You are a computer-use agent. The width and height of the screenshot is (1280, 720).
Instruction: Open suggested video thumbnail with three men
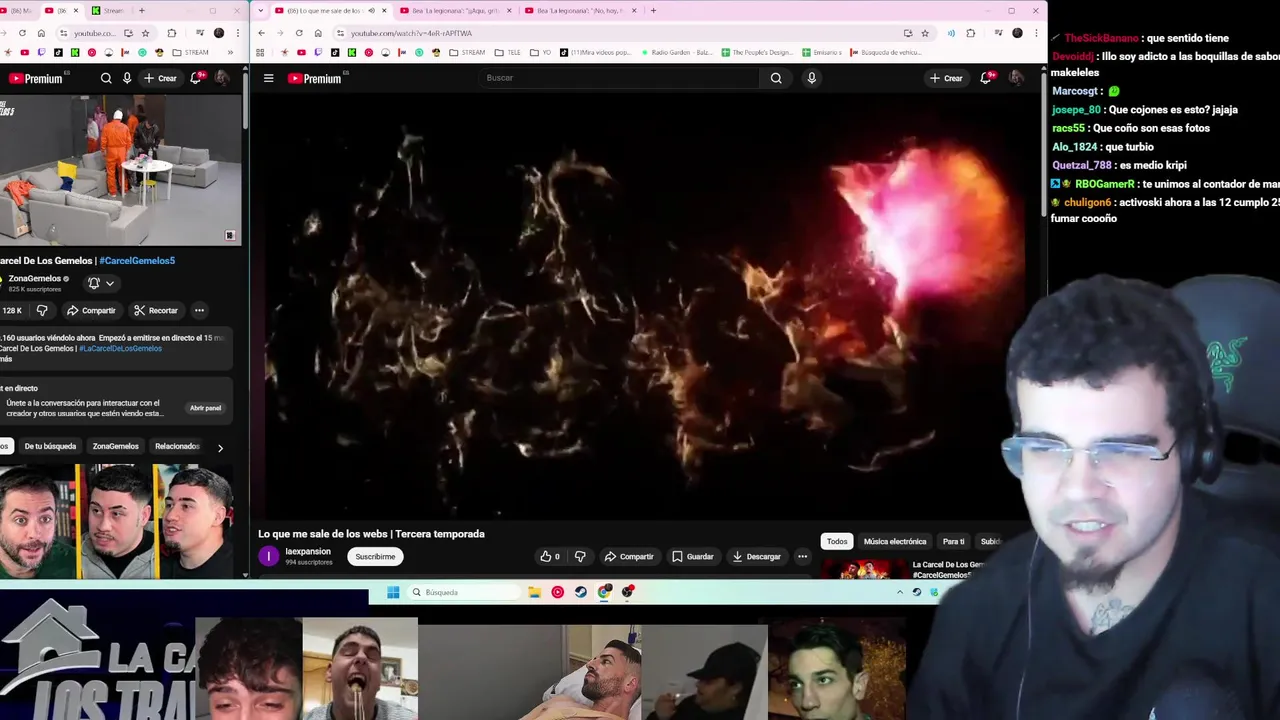(117, 521)
